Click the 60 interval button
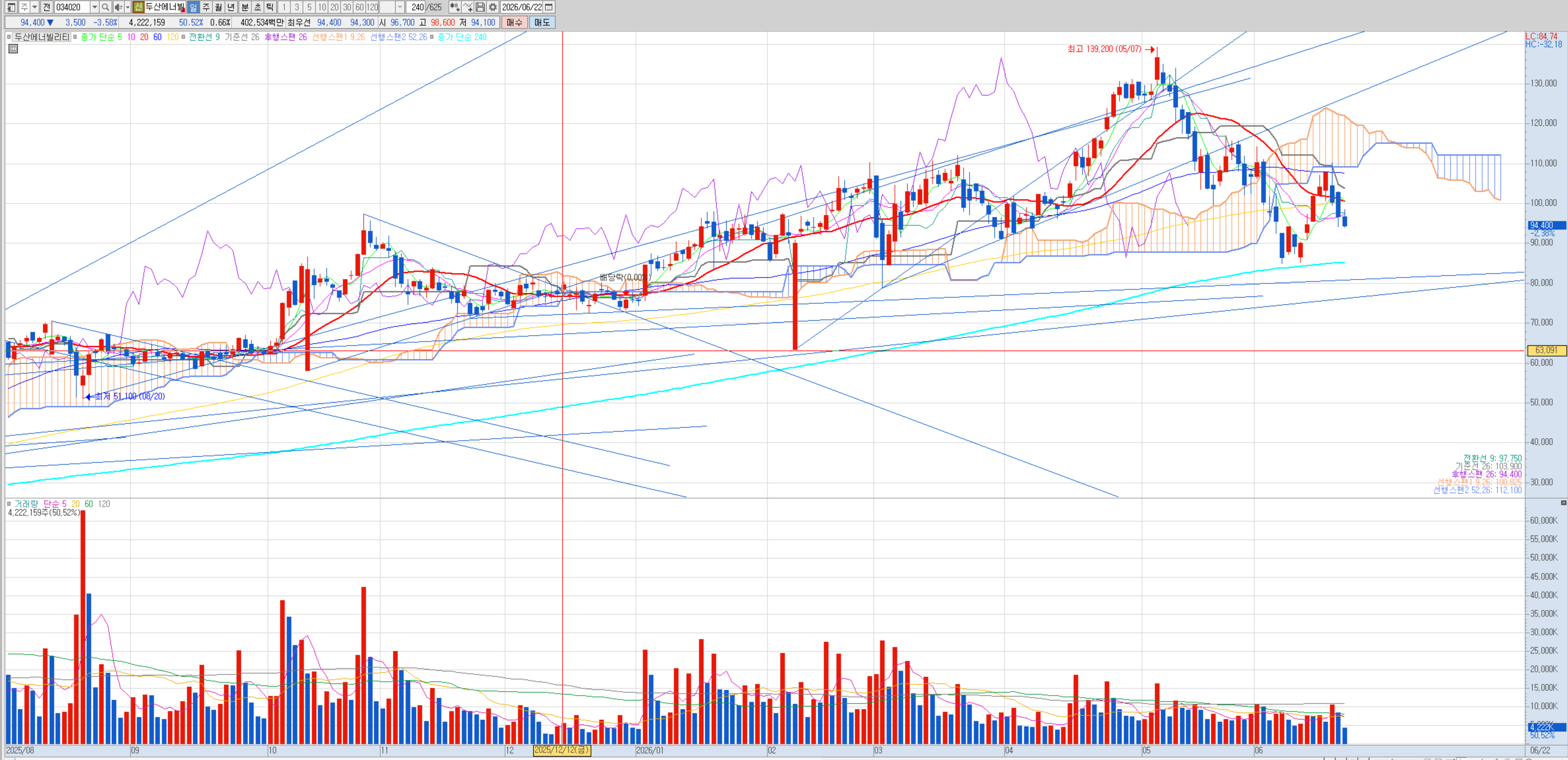This screenshot has width=1568, height=760. tap(360, 7)
